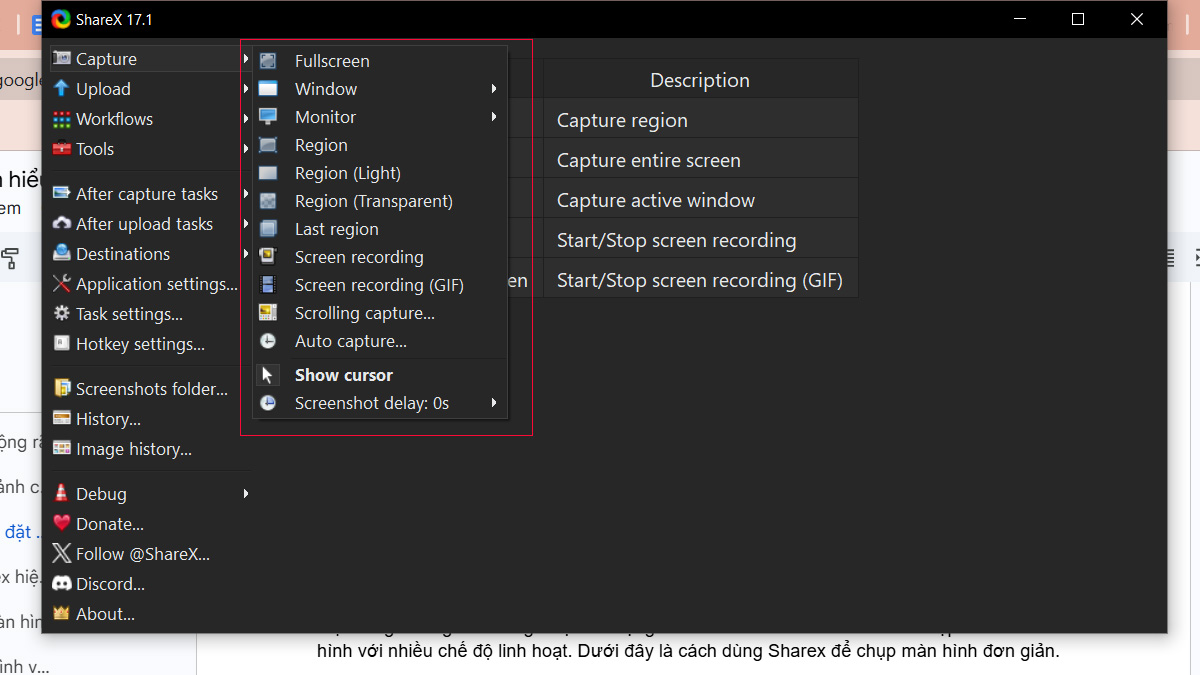Expand the Capture submenu arrow
This screenshot has width=1200, height=675.
pos(246,59)
